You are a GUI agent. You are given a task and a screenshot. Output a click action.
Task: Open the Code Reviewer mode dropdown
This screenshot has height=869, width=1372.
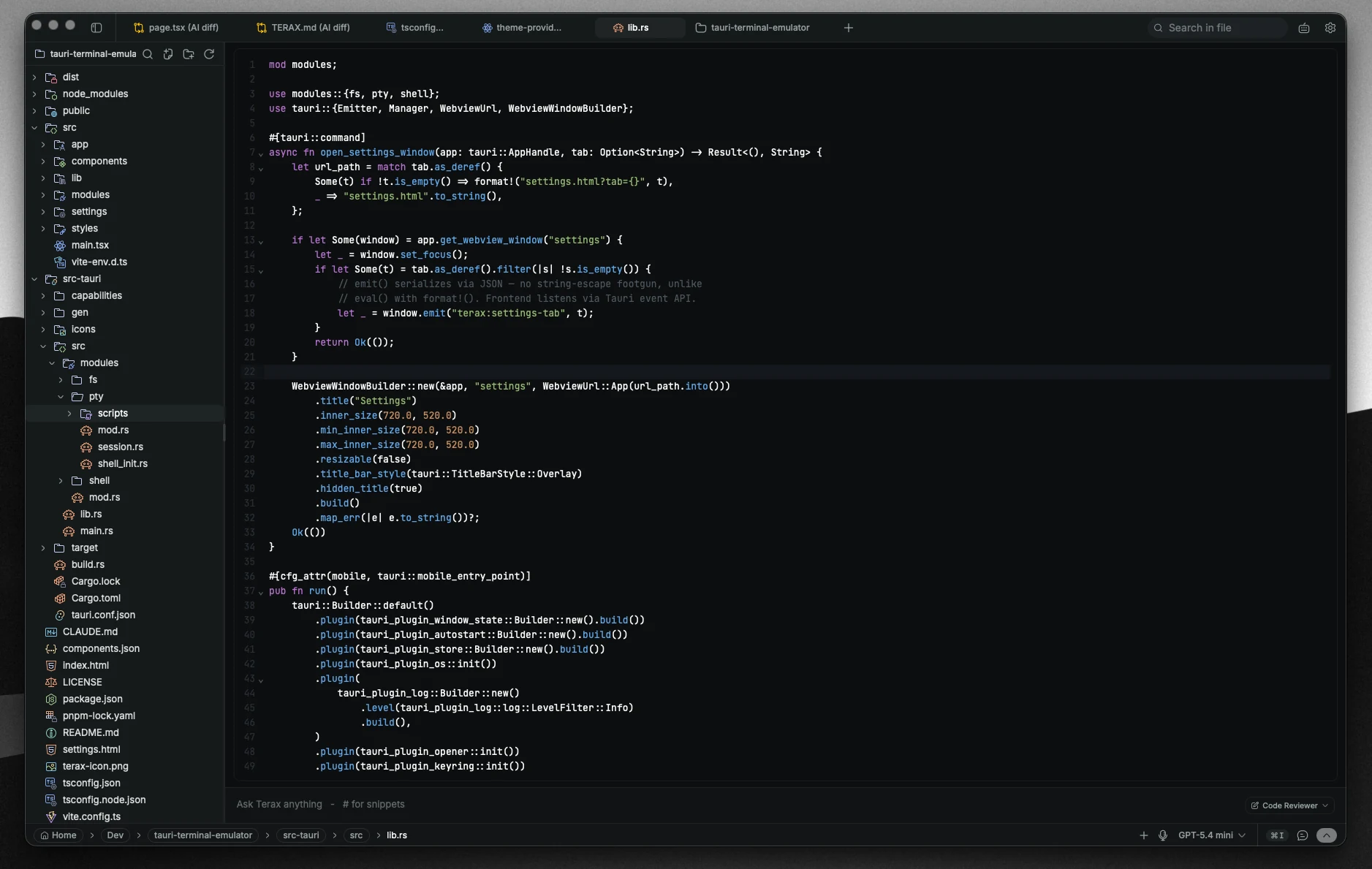[1289, 805]
